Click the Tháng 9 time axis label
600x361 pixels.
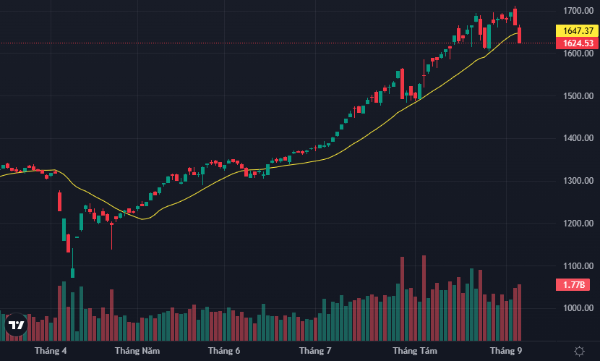[506, 351]
